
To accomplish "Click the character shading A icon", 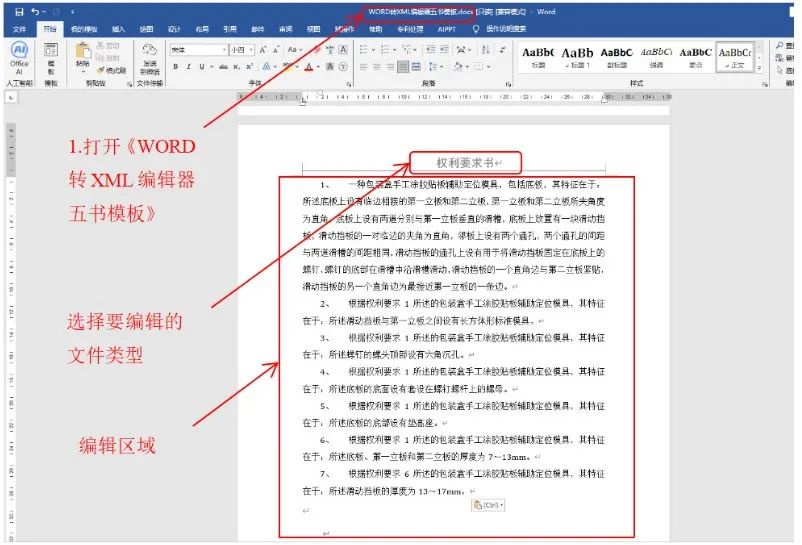I will click(330, 66).
